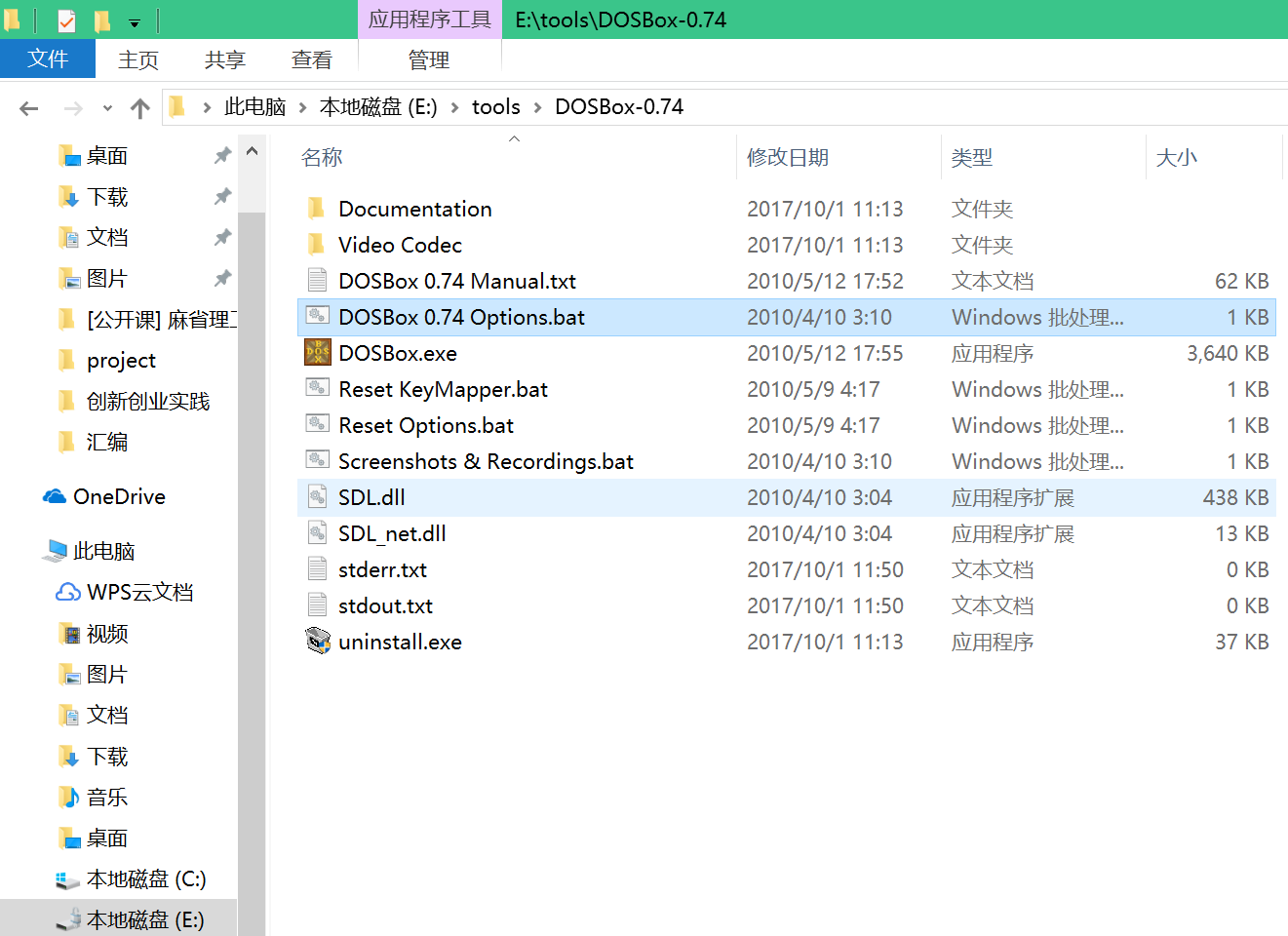Click the 3,640 KB size value
Image resolution: width=1288 pixels, height=936 pixels.
[x=1228, y=353]
